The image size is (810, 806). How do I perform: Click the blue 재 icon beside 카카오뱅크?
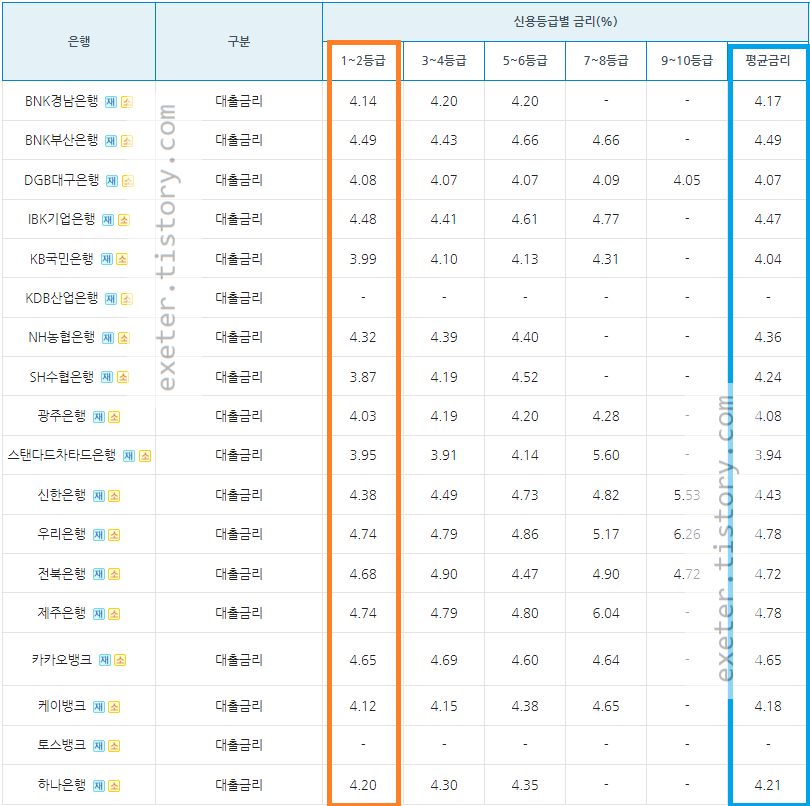104,660
